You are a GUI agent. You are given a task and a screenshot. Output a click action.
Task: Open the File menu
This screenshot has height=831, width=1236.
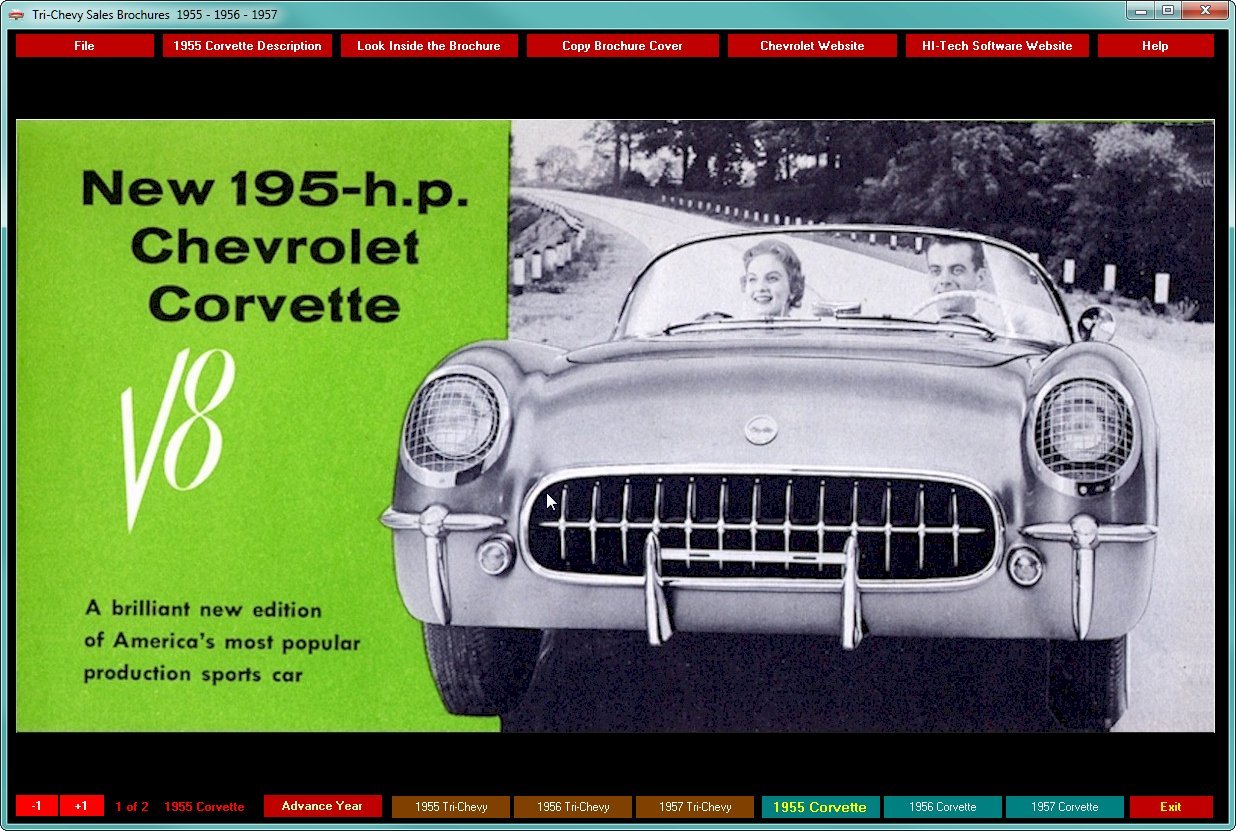click(x=85, y=46)
